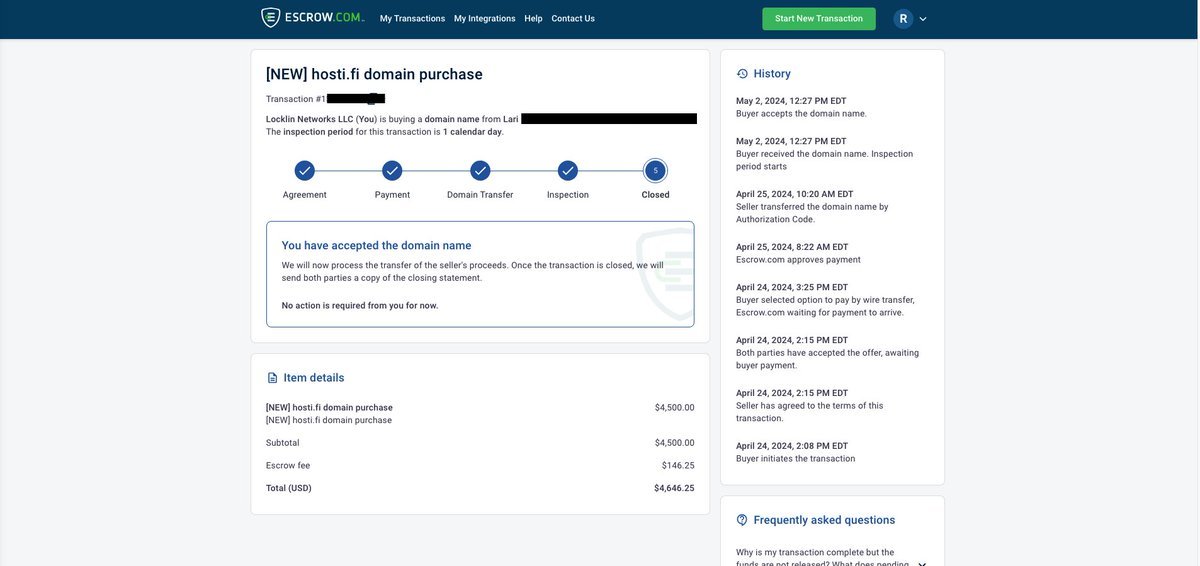Viewport: 1200px width, 566px height.
Task: Click 'No action is required from you' text
Action: click(x=360, y=306)
